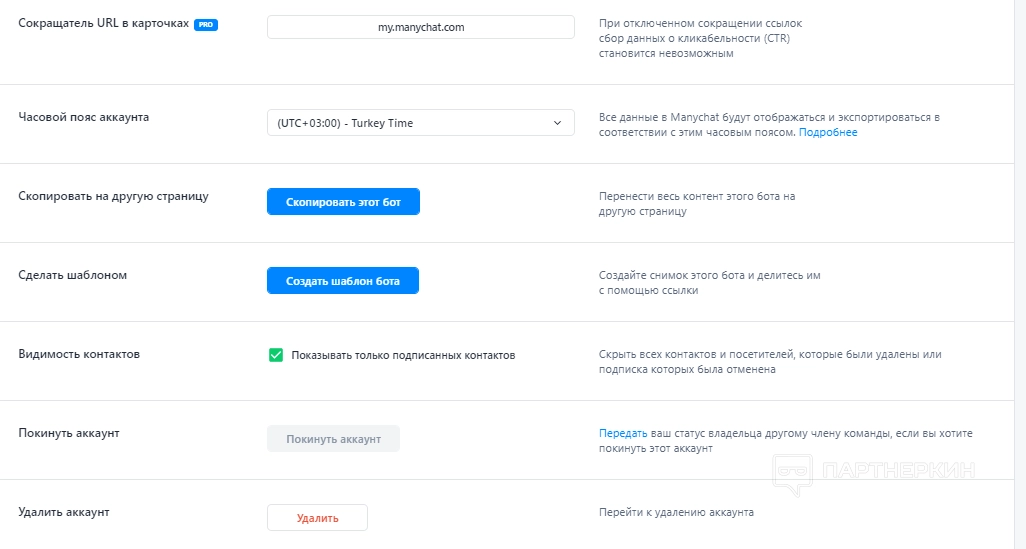
Task: Click the chevron arrow in the Turkey Time selector
Action: [558, 123]
